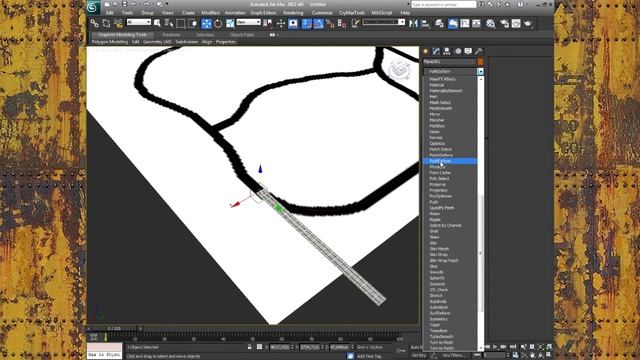Click the Mirror tool icon
The height and width of the screenshot is (360, 640).
[x=413, y=24]
